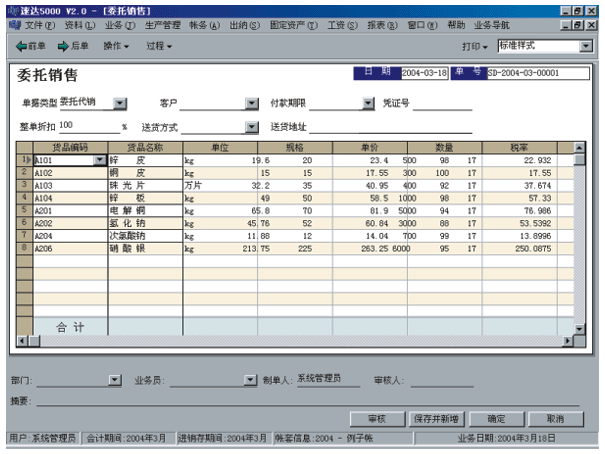Expand the 单据类型 dropdown showing 委托代销
Viewport: 605px width, 454px height.
[120, 102]
